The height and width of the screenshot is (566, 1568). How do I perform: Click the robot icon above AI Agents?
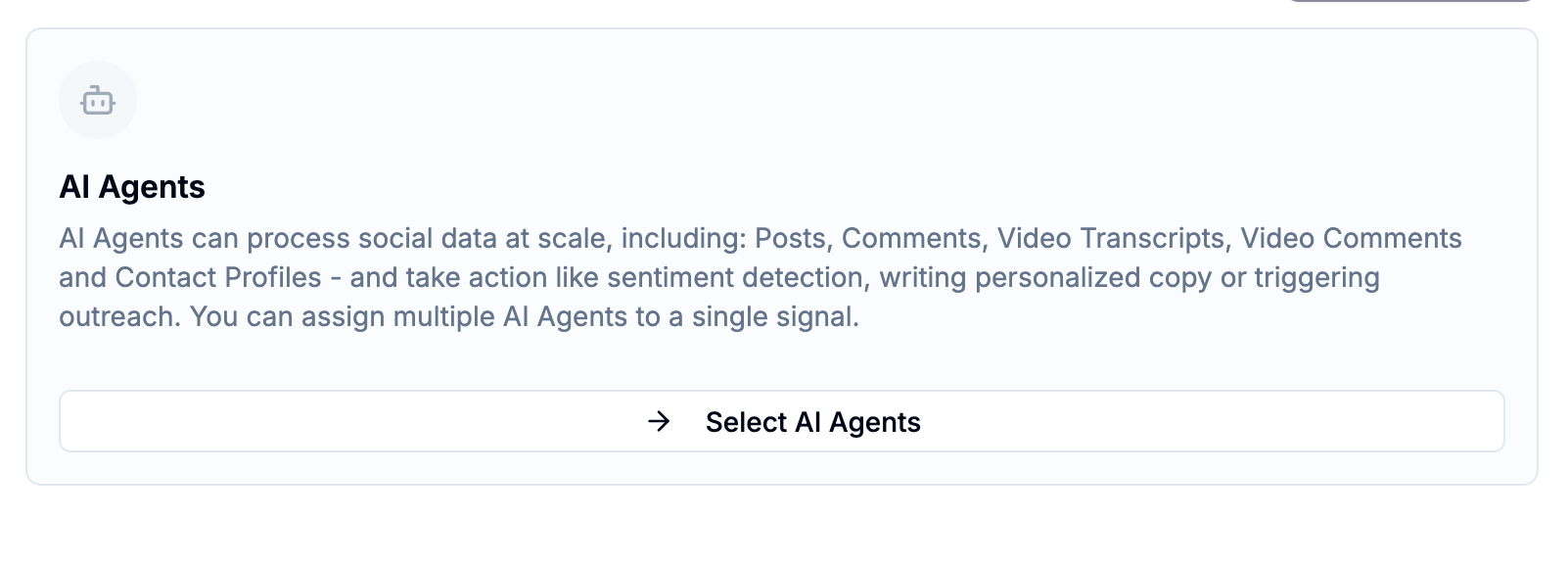click(98, 100)
